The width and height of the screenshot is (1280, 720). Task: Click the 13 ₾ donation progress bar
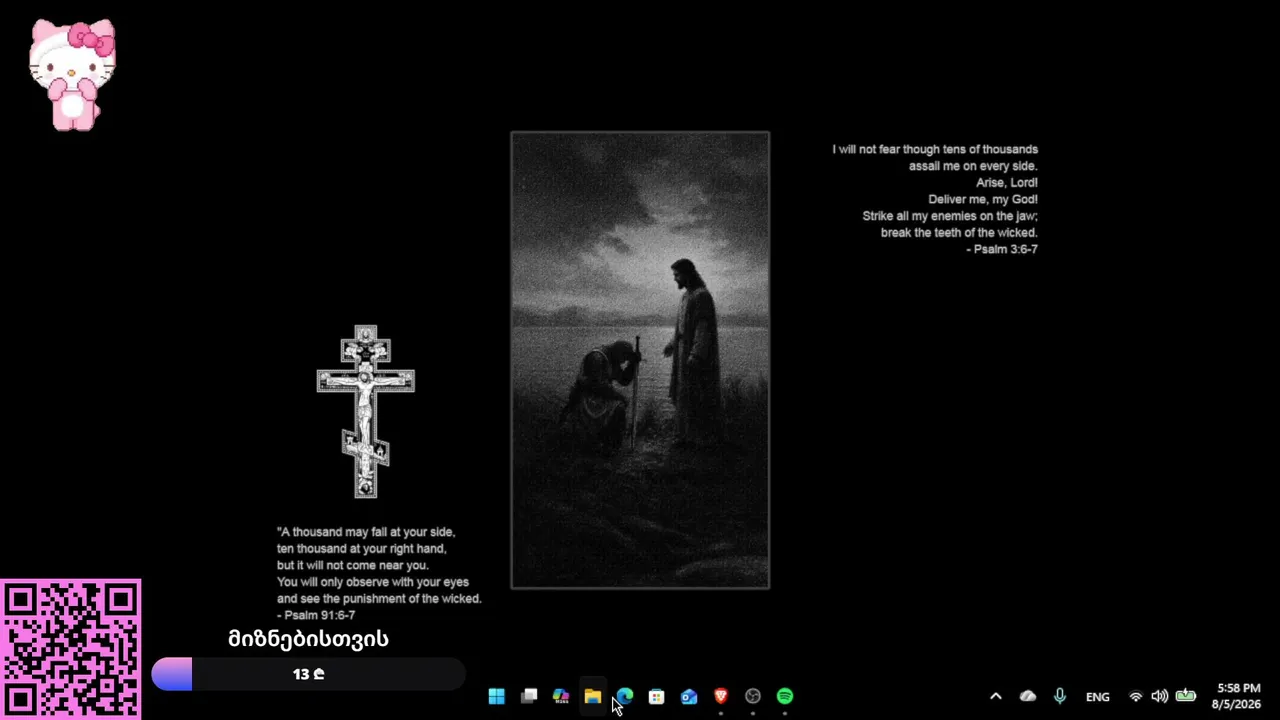[x=308, y=674]
